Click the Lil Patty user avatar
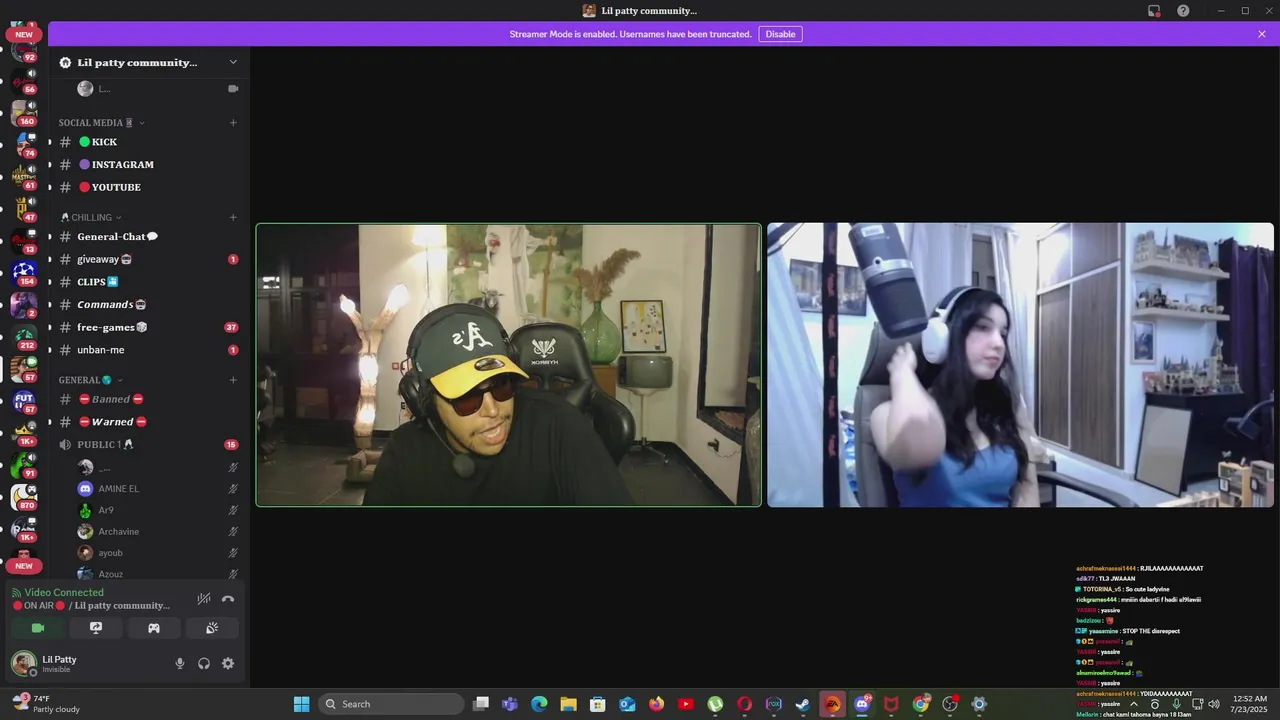The height and width of the screenshot is (720, 1280). [x=23, y=663]
